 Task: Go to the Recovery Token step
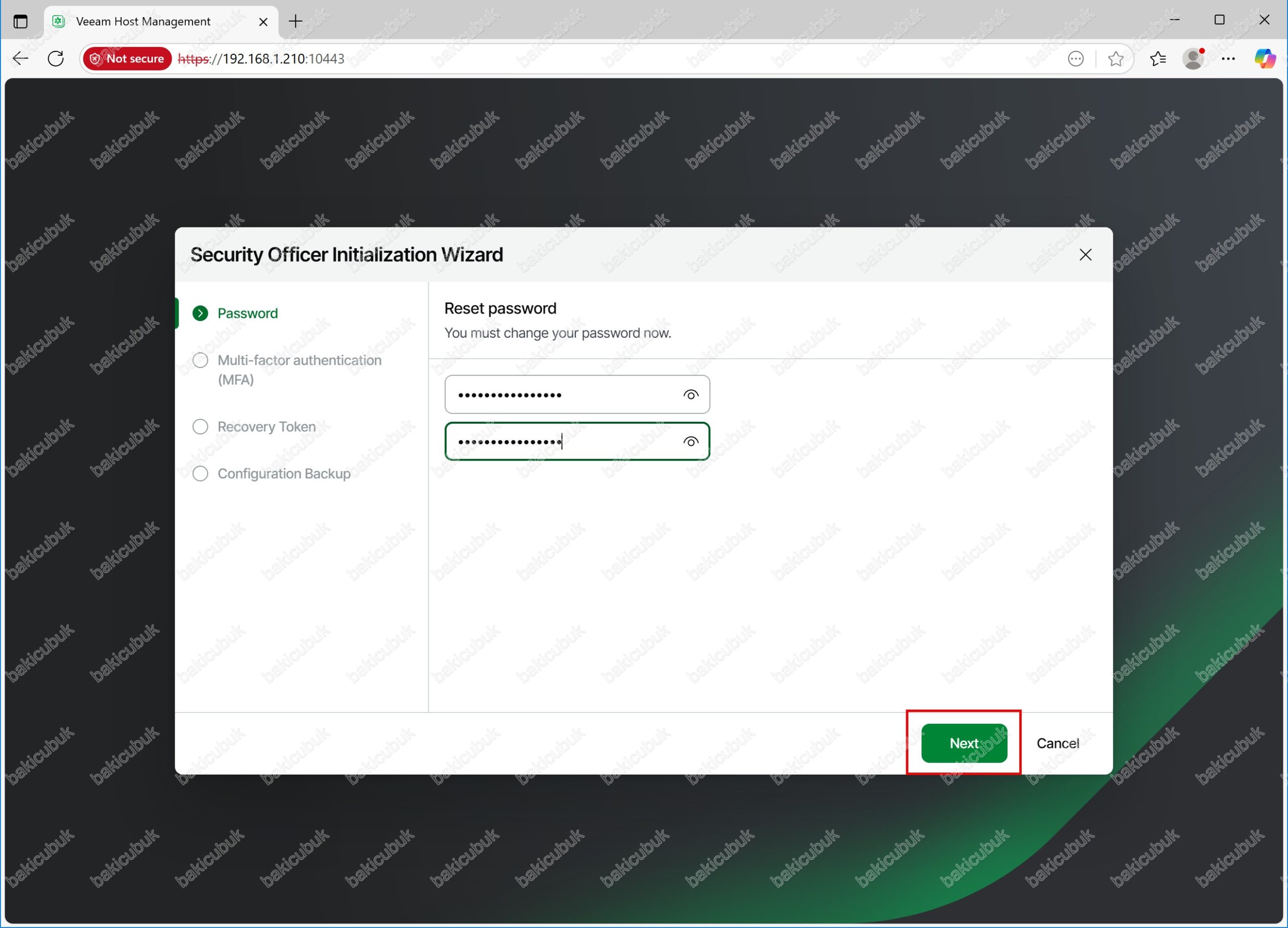[x=266, y=427]
